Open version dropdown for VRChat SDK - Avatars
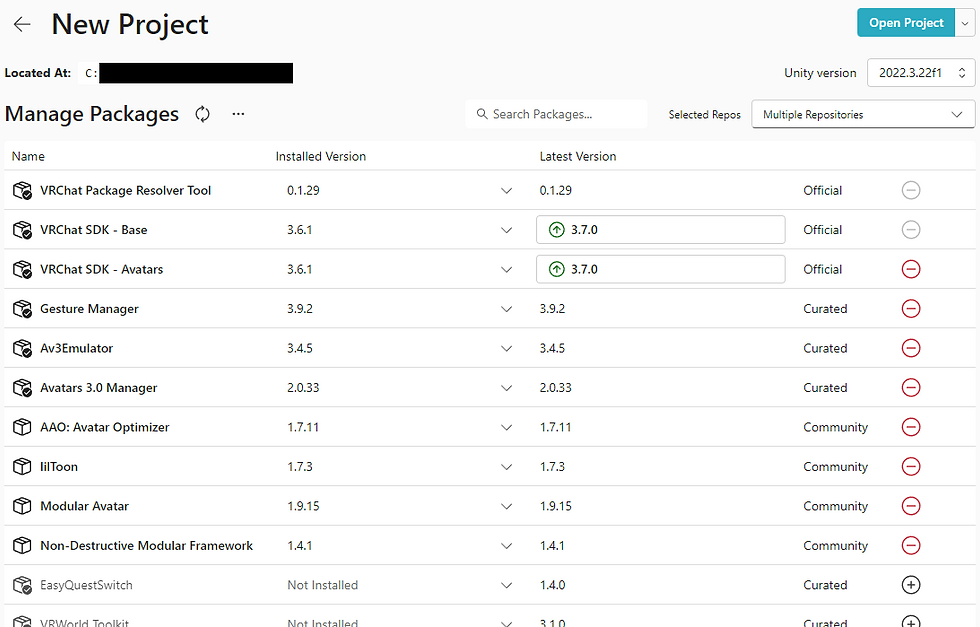980x627 pixels. (x=506, y=269)
